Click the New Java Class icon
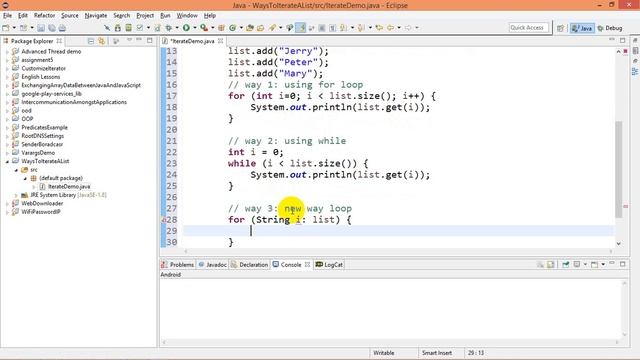640x360 pixels. (x=233, y=28)
